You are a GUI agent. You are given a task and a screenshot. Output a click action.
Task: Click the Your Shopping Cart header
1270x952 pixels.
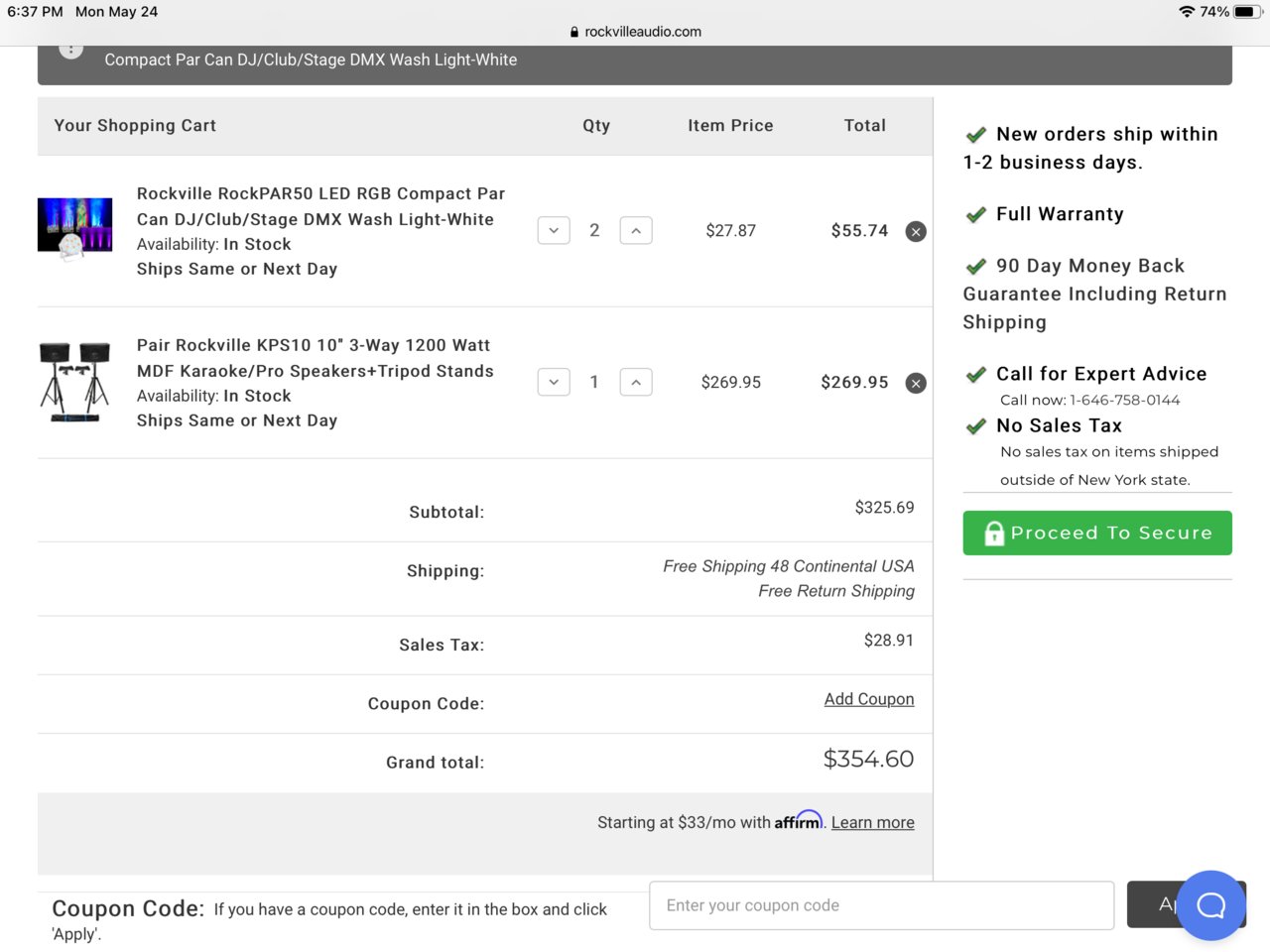(135, 126)
